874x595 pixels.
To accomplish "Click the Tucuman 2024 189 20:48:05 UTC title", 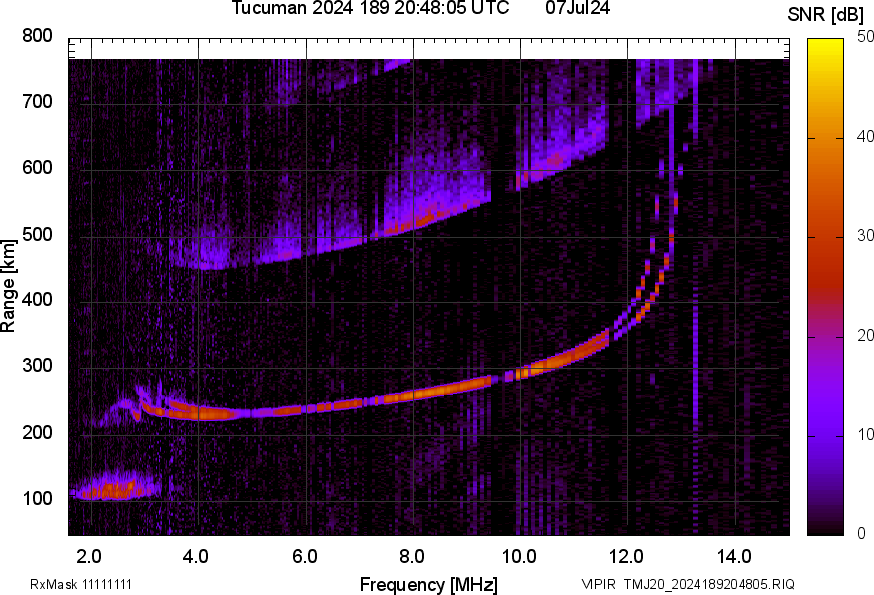I will point(370,8).
